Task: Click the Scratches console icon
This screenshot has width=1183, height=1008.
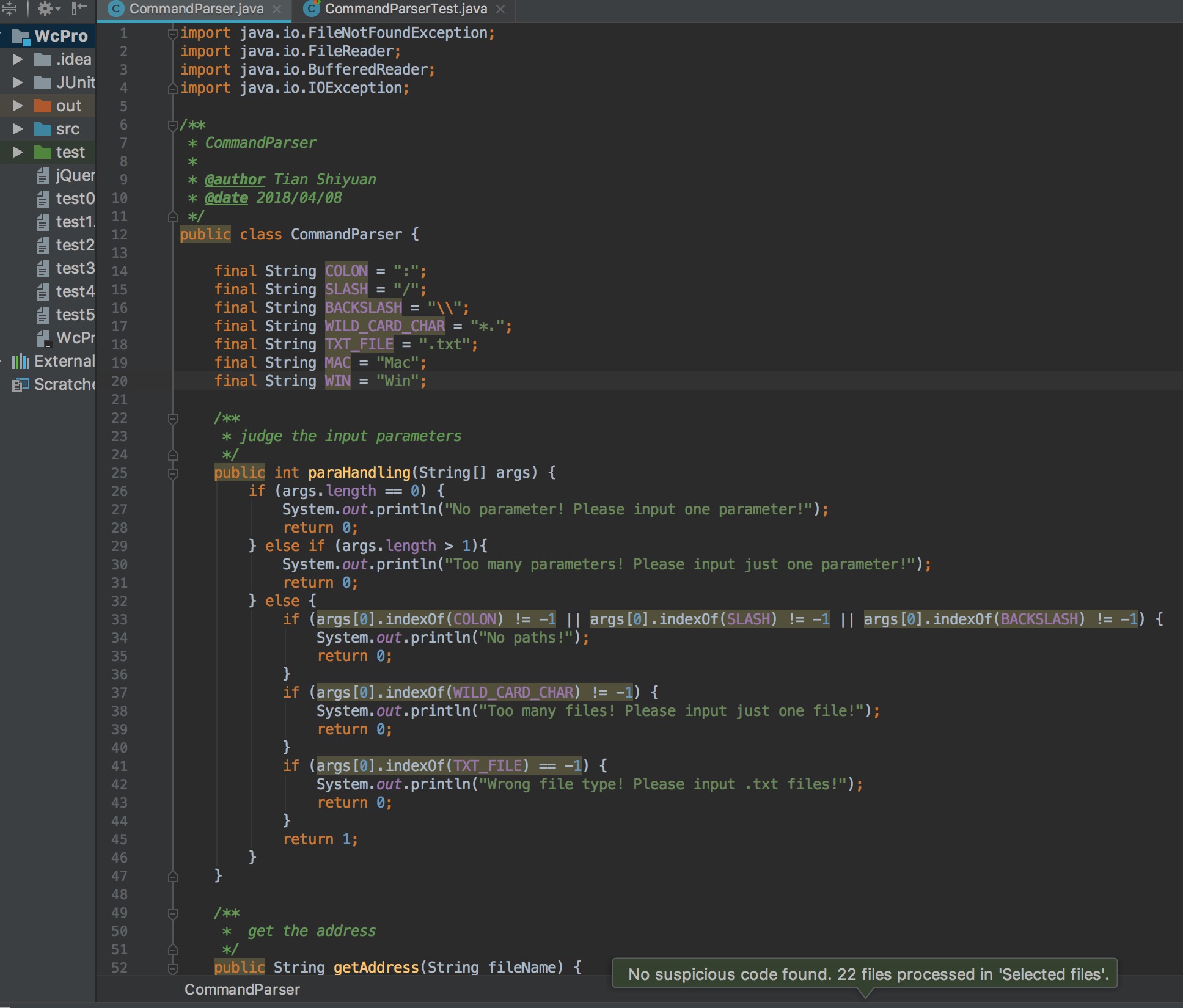Action: 21,384
